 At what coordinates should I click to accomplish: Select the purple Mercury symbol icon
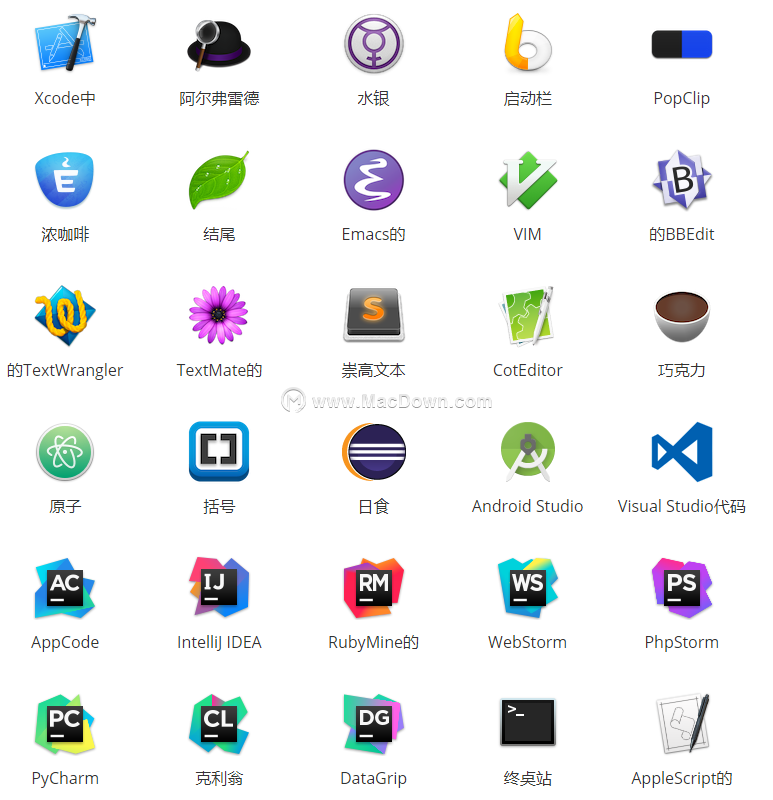373,44
